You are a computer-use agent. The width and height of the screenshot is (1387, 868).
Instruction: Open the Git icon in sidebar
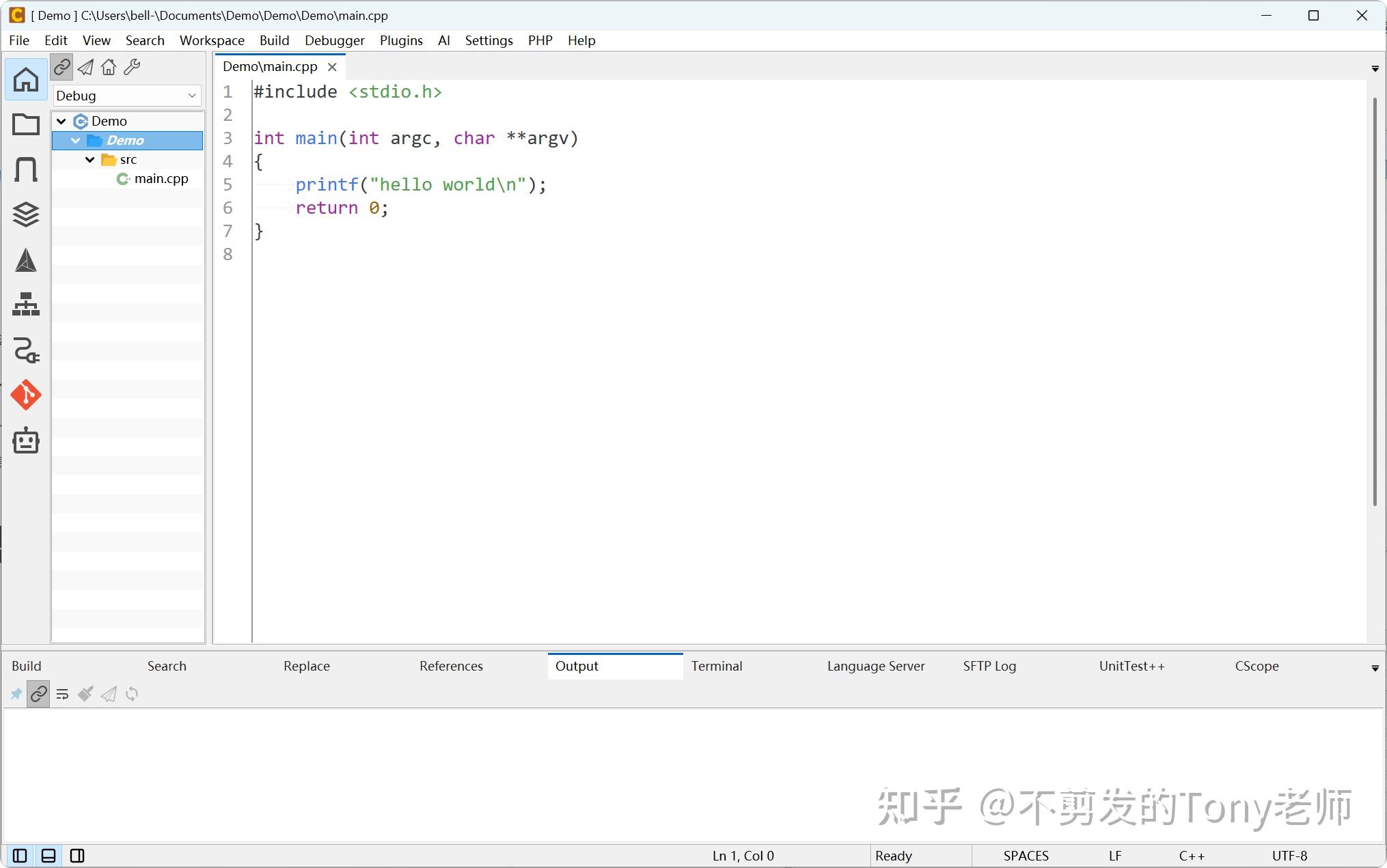click(x=26, y=395)
